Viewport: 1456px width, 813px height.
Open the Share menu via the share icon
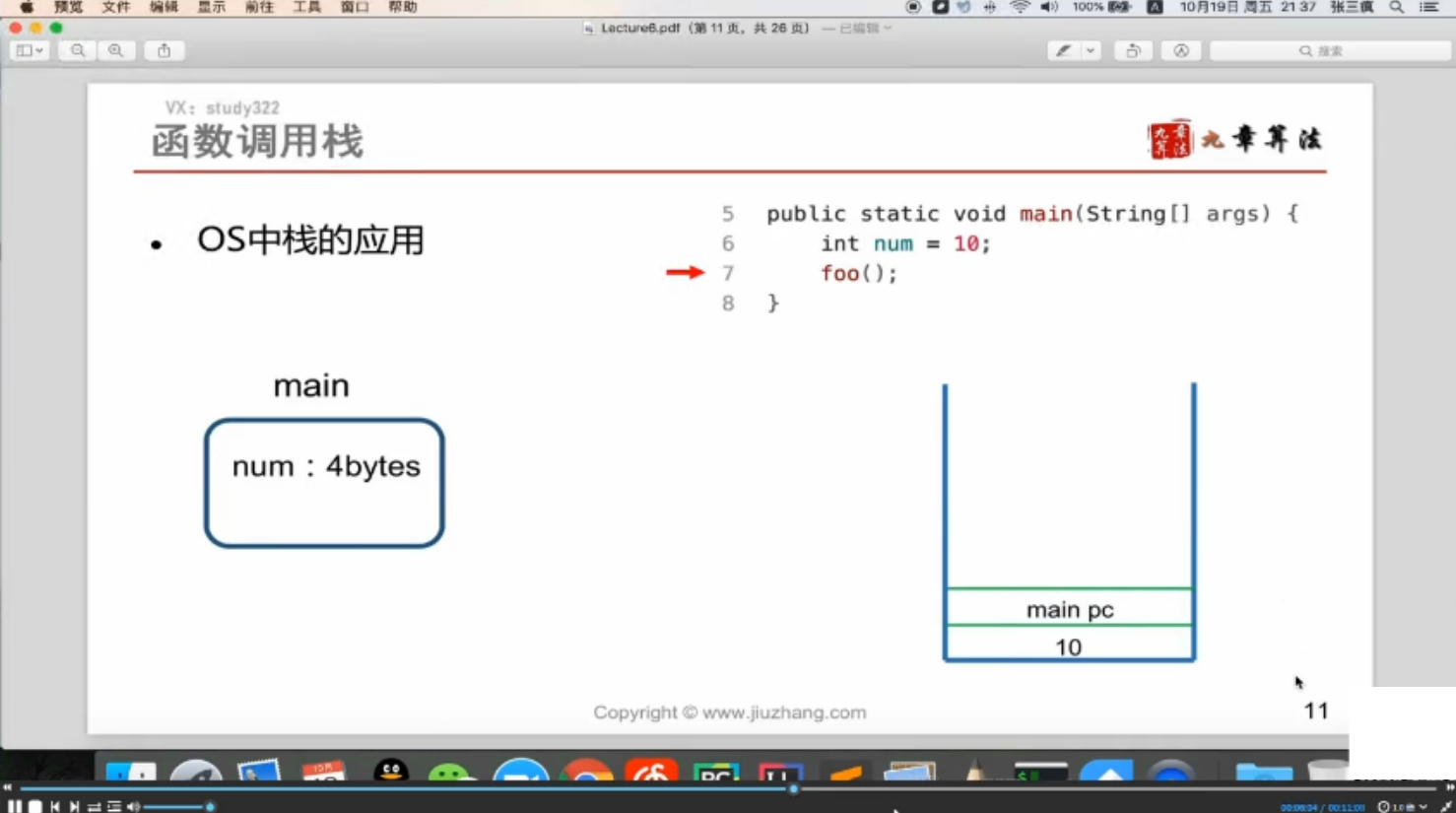[164, 50]
